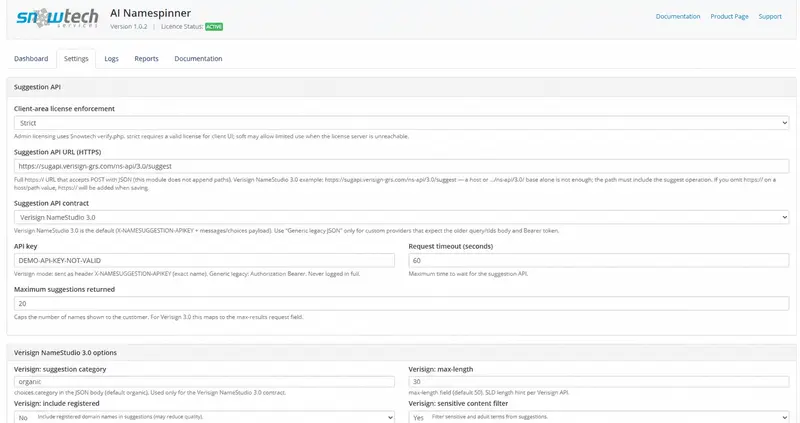Click into the API key field
The image size is (800, 423).
click(x=204, y=260)
